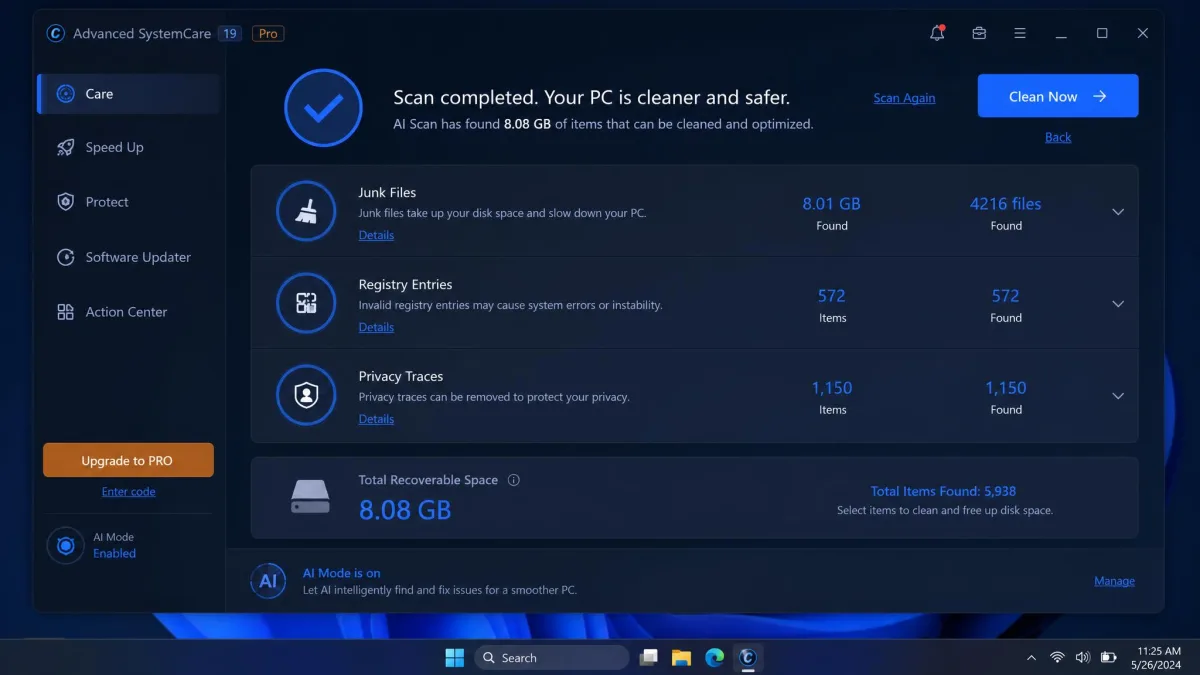This screenshot has height=675, width=1200.
Task: Open the notification bell icon
Action: click(x=937, y=33)
